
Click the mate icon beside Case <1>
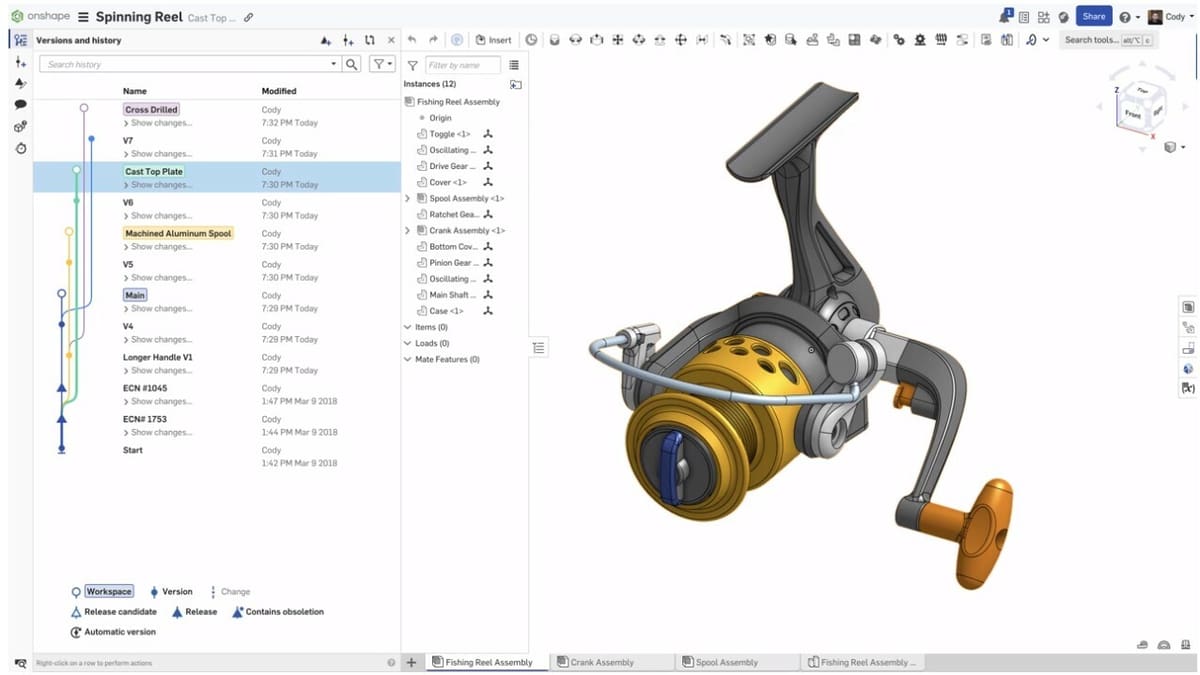488,311
